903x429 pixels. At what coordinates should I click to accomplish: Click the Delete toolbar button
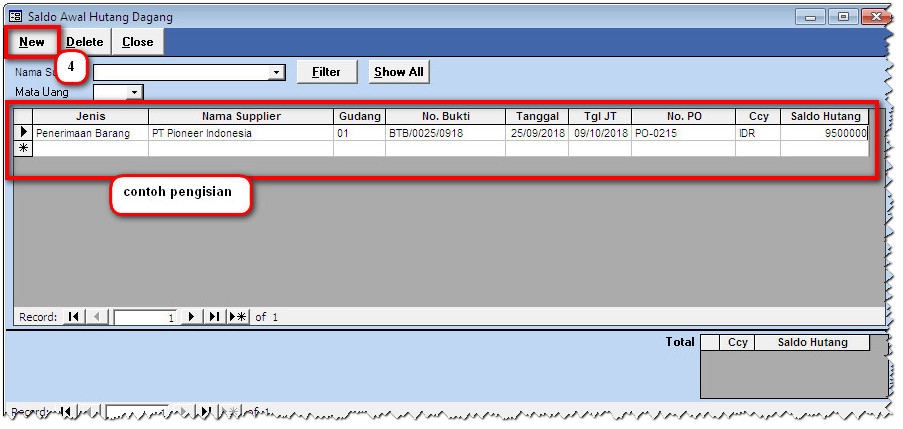85,42
